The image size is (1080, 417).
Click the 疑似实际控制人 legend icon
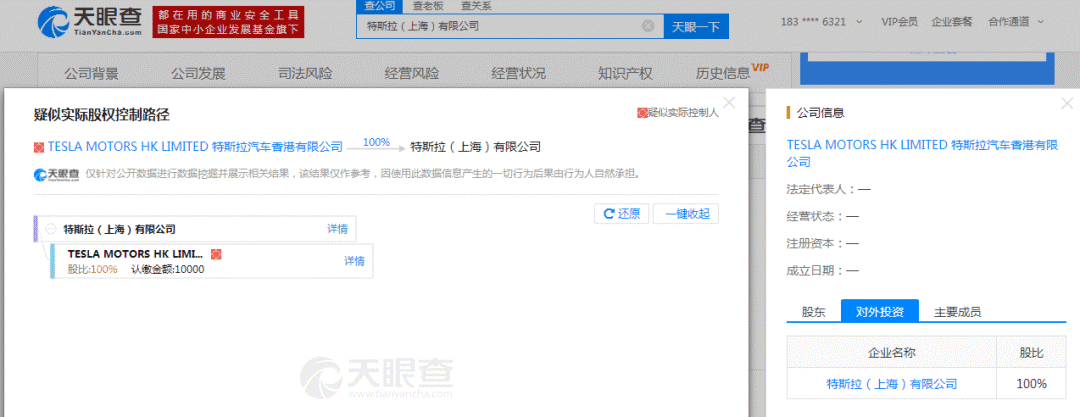point(642,113)
